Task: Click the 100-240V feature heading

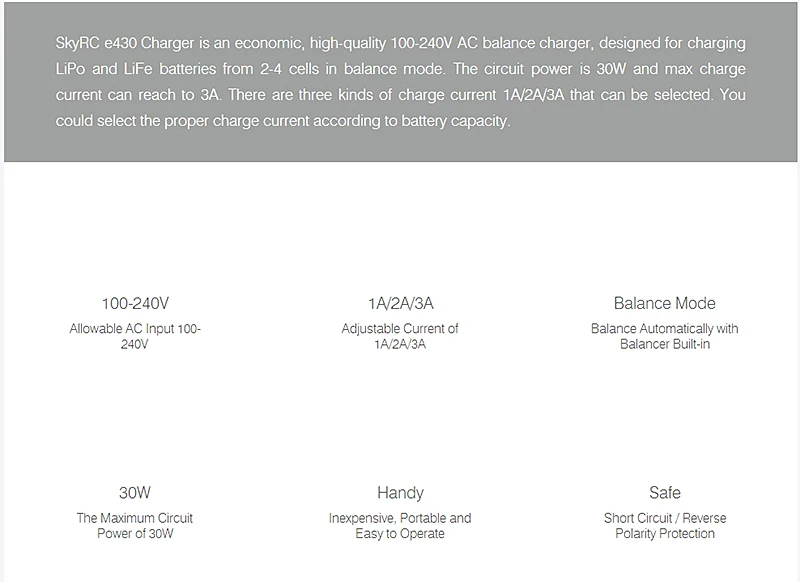Action: (x=135, y=303)
